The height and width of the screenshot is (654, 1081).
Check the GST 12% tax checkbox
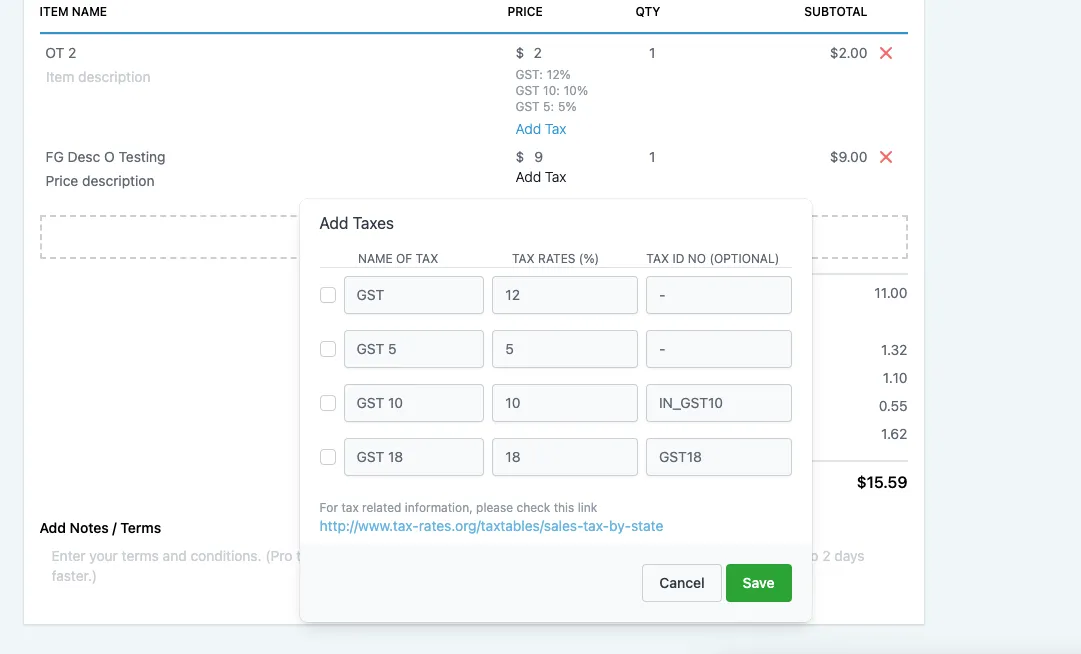(x=328, y=295)
